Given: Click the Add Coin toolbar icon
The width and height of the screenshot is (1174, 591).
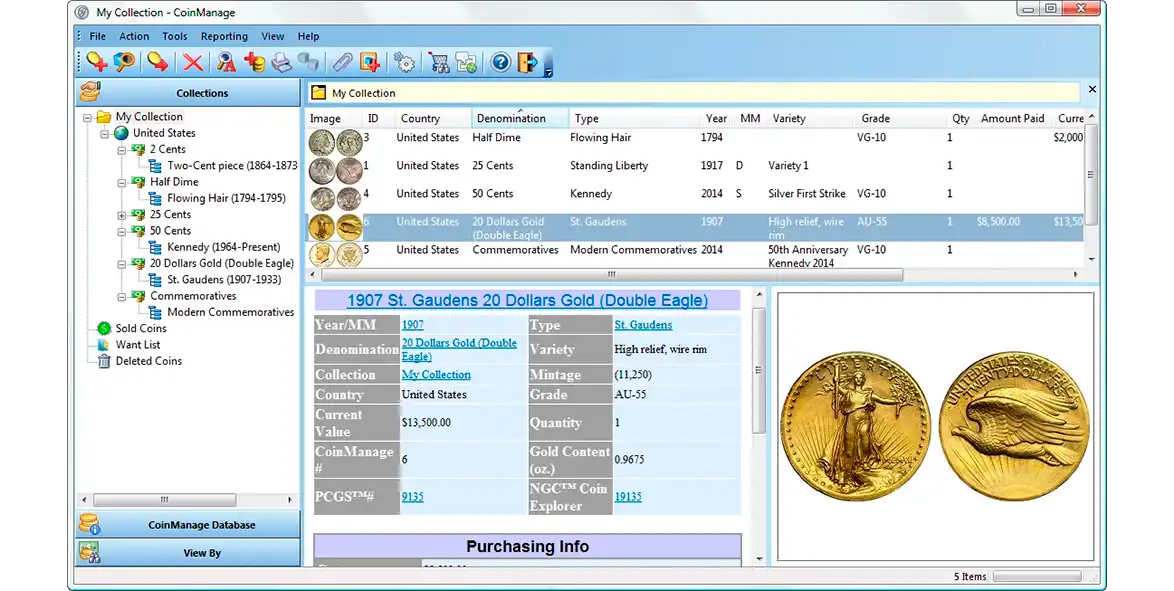Looking at the screenshot, I should [97, 63].
